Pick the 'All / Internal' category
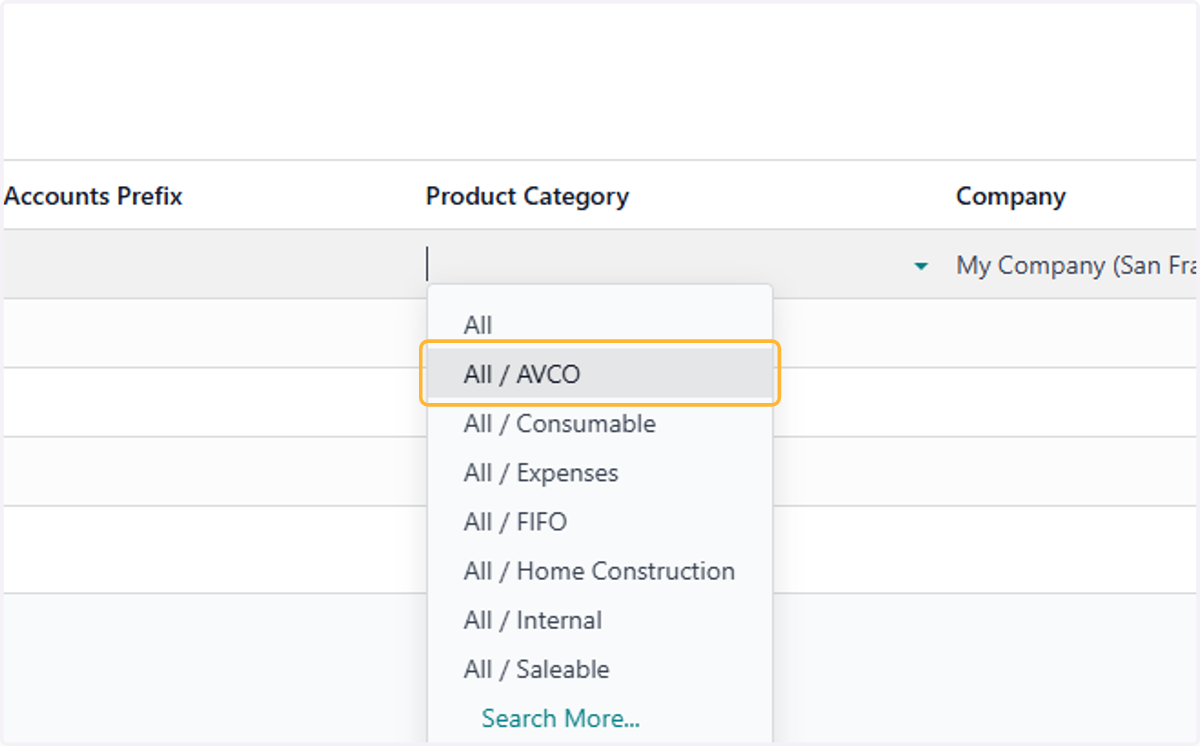Image resolution: width=1200 pixels, height=746 pixels. pyautogui.click(x=600, y=619)
